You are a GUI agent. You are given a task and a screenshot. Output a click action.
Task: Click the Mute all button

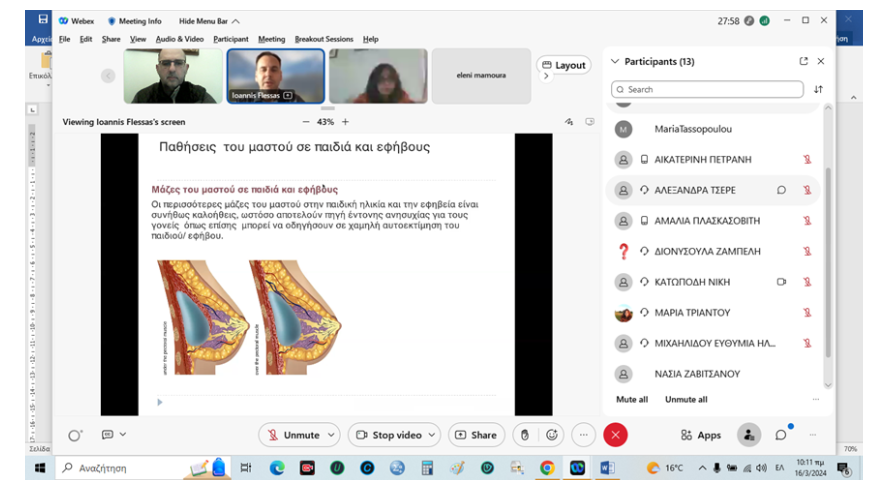[632, 399]
